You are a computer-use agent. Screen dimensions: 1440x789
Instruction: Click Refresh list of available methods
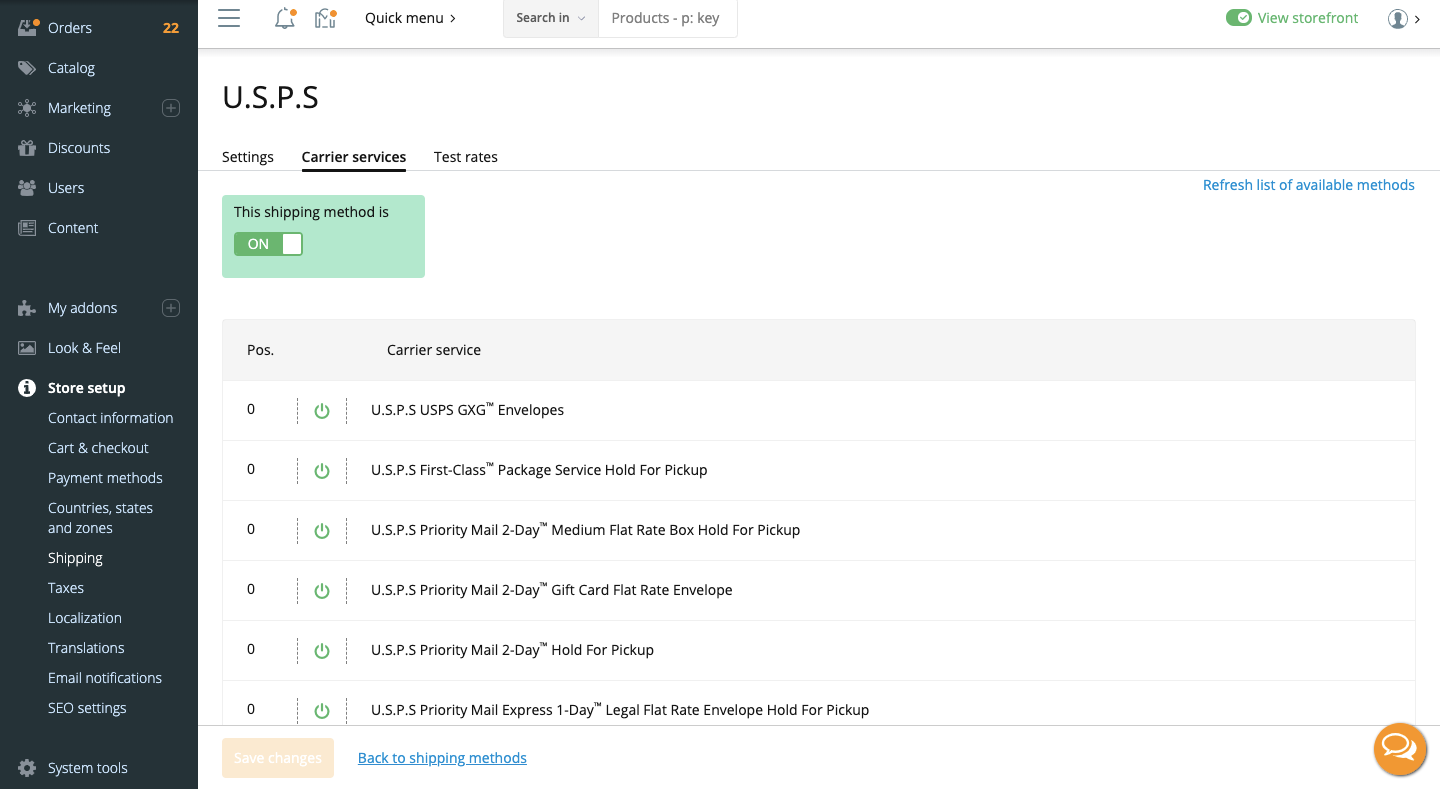coord(1308,185)
